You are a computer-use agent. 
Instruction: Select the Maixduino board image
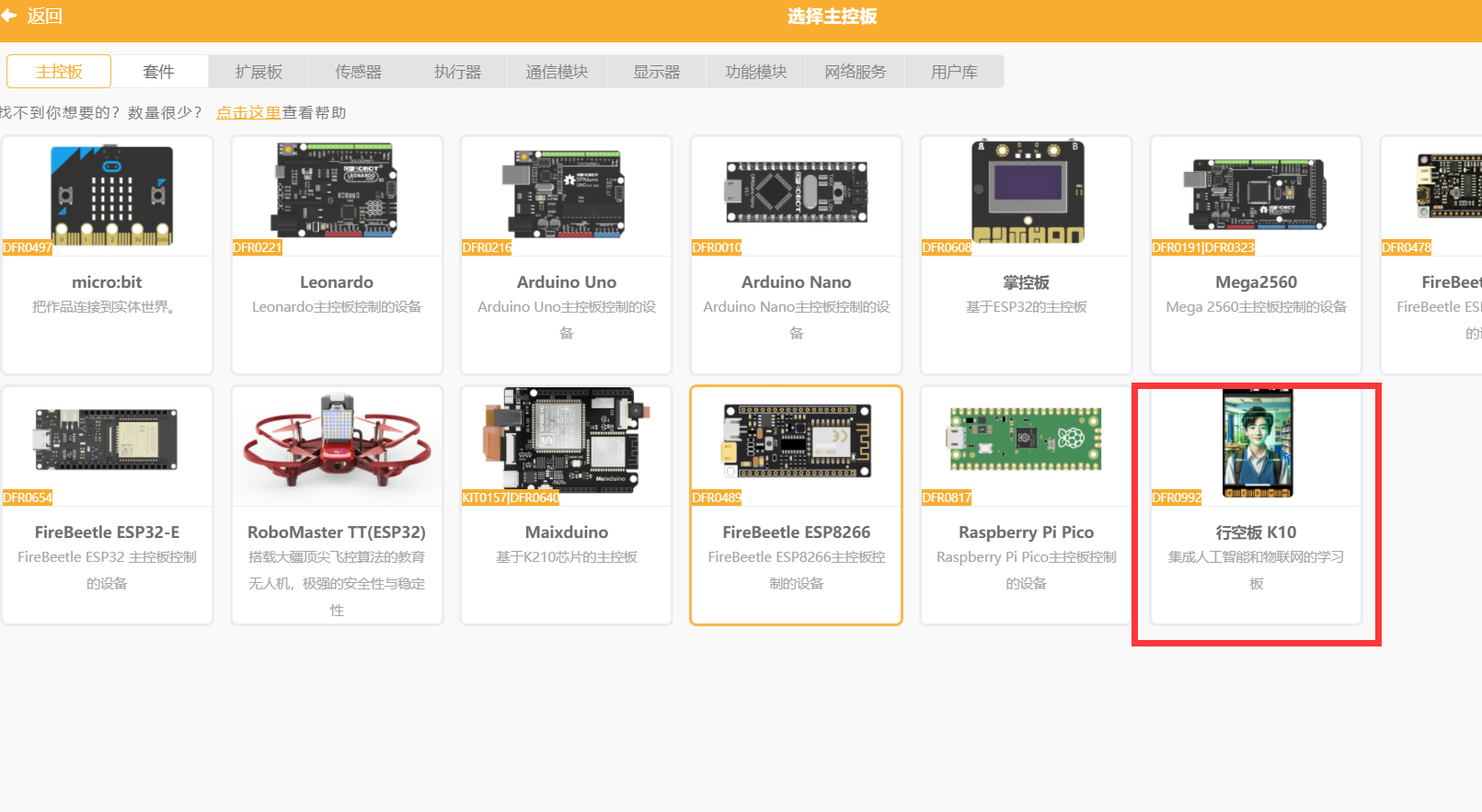[x=567, y=440]
